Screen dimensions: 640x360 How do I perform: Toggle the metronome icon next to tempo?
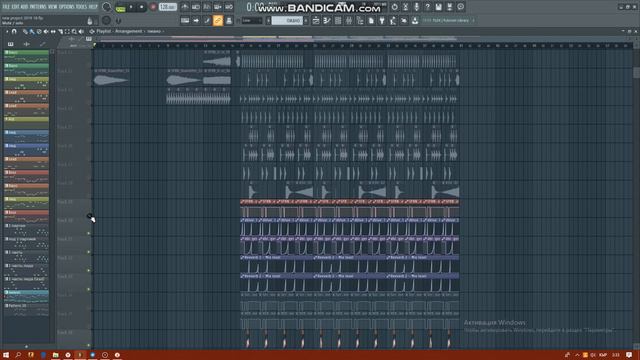[x=185, y=7]
